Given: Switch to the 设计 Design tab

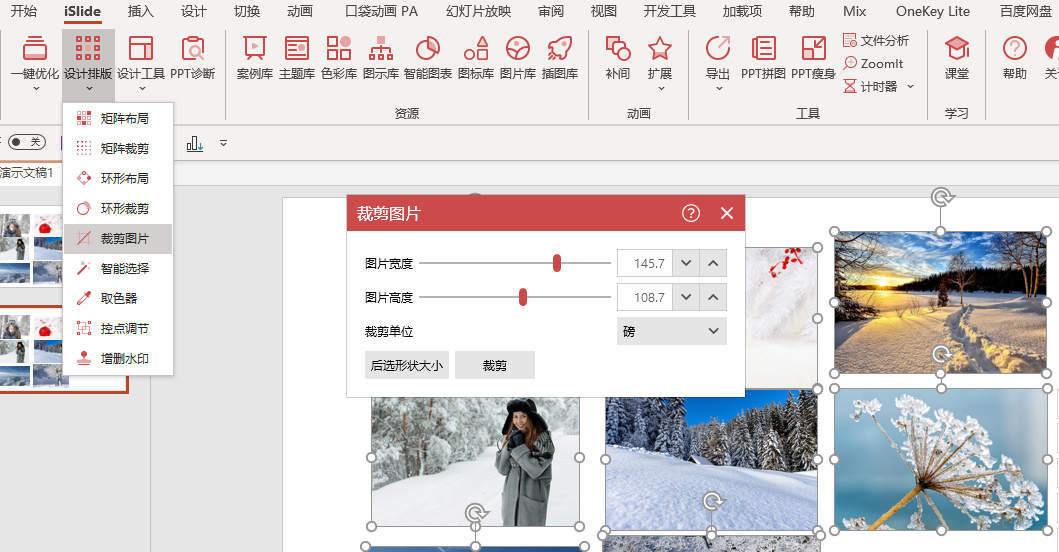Looking at the screenshot, I should click(x=194, y=11).
